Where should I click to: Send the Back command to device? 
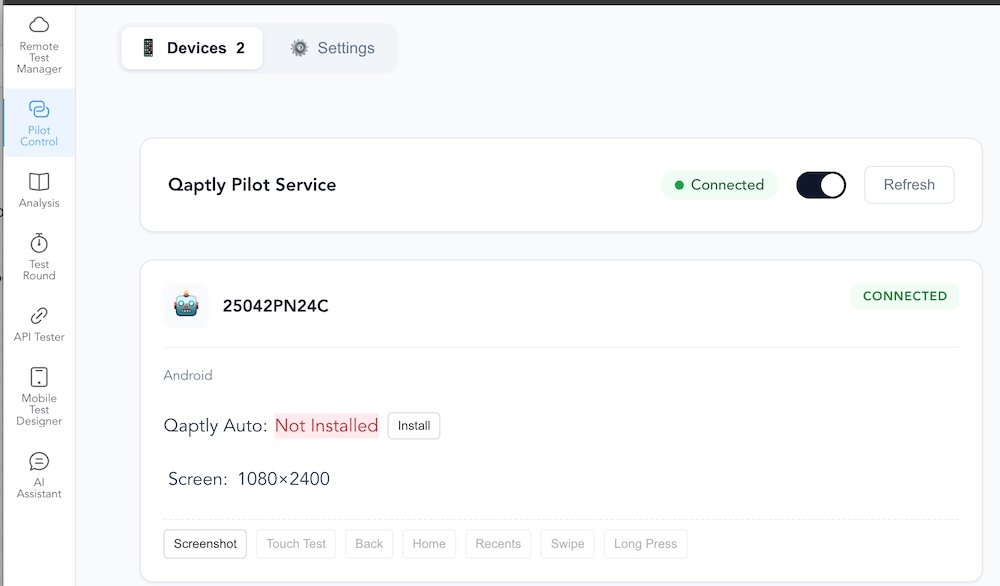coord(369,544)
